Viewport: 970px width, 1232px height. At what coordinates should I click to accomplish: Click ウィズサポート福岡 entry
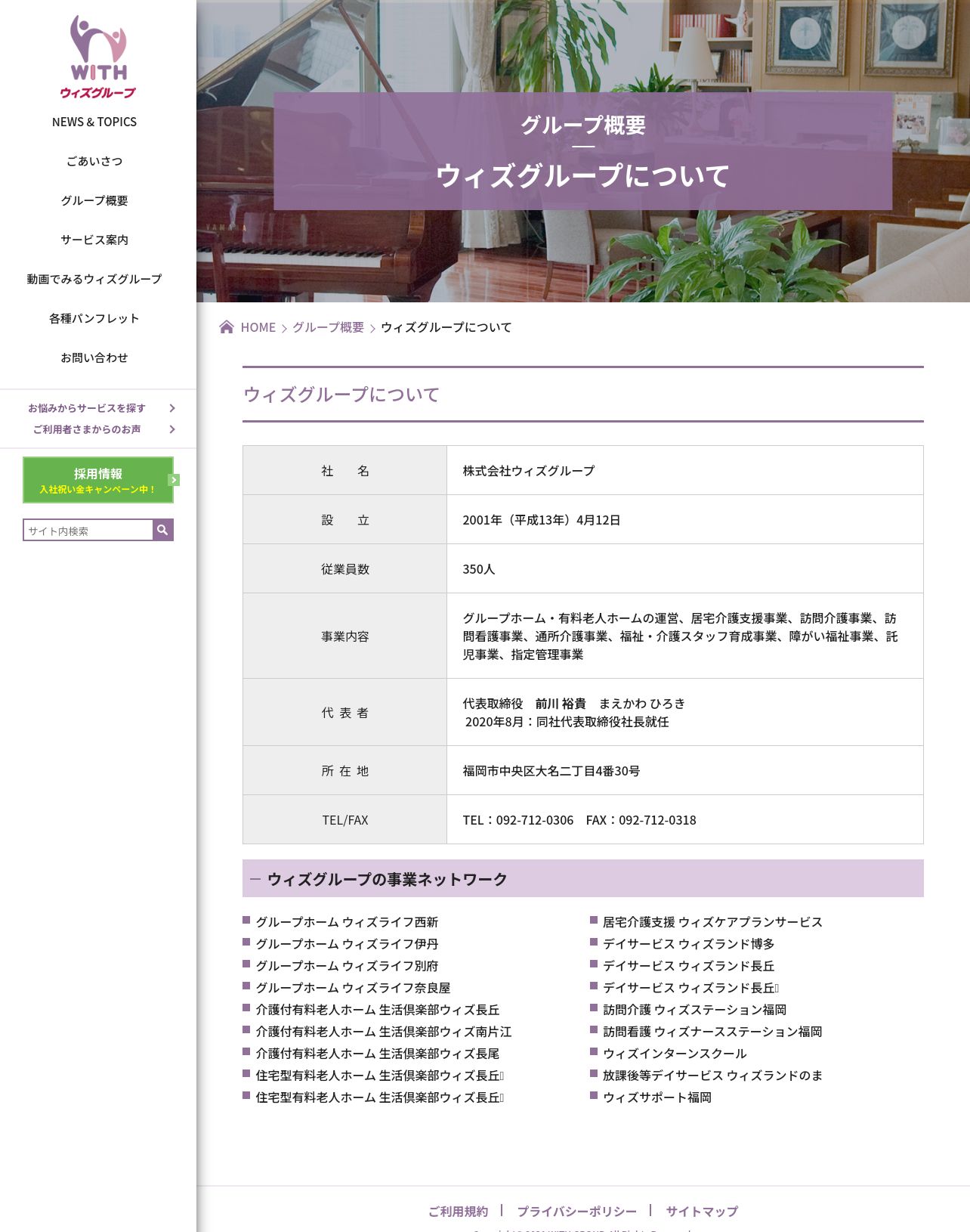[657, 1097]
